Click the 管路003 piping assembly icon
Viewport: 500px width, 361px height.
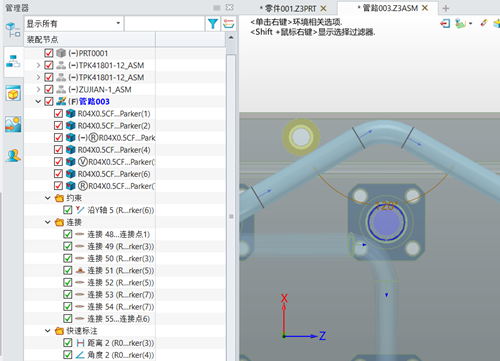click(61, 101)
